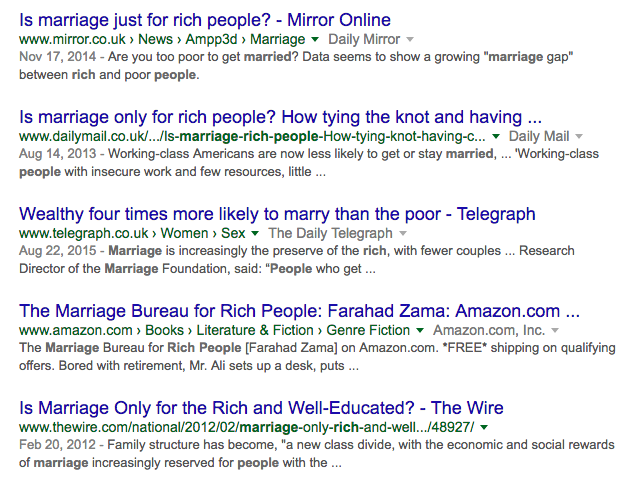Image resolution: width=637 pixels, height=486 pixels.
Task: Open Daily Mail marriage rich people result
Action: 280,117
